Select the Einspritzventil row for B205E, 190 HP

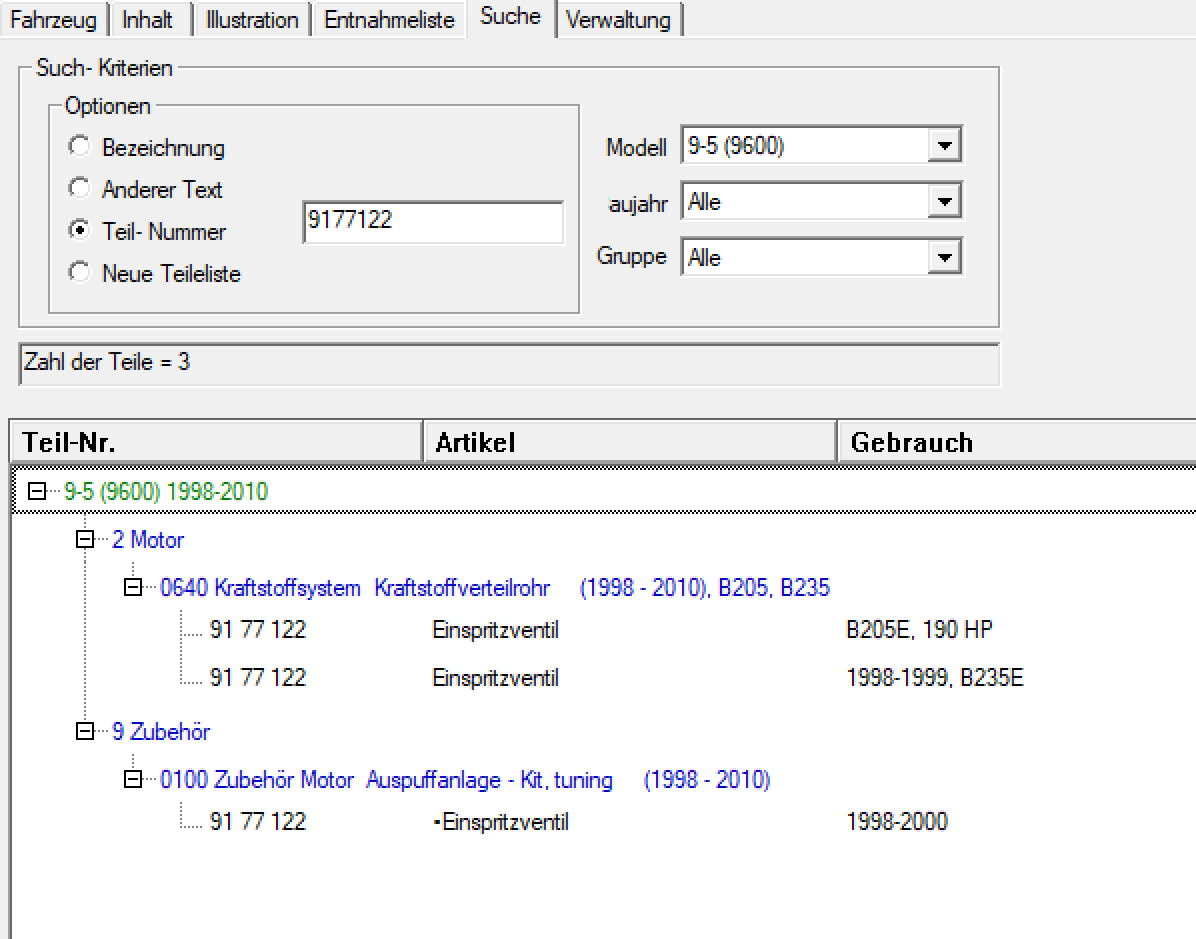tap(603, 629)
